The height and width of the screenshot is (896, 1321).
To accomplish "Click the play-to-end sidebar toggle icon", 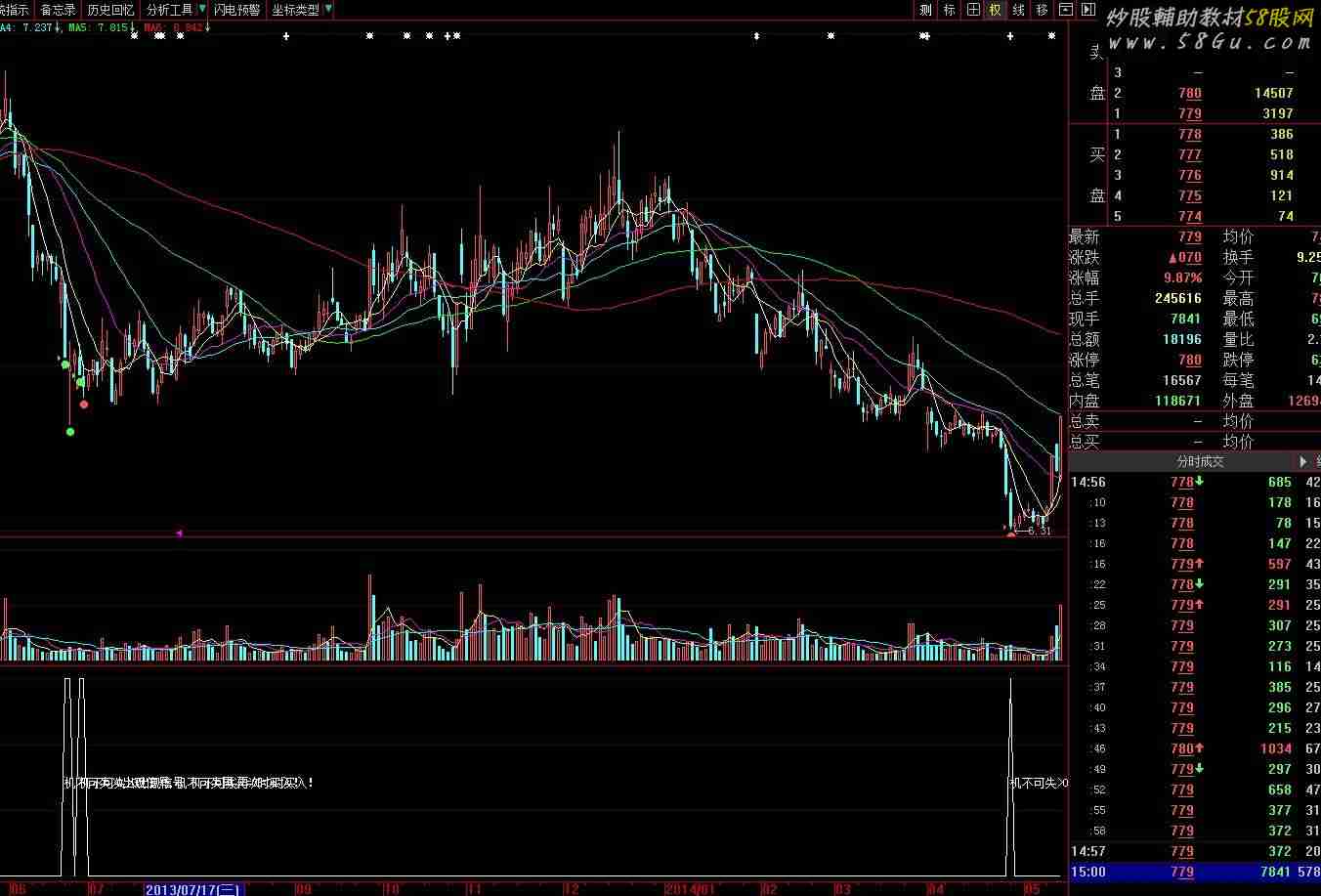I will click(x=1087, y=10).
